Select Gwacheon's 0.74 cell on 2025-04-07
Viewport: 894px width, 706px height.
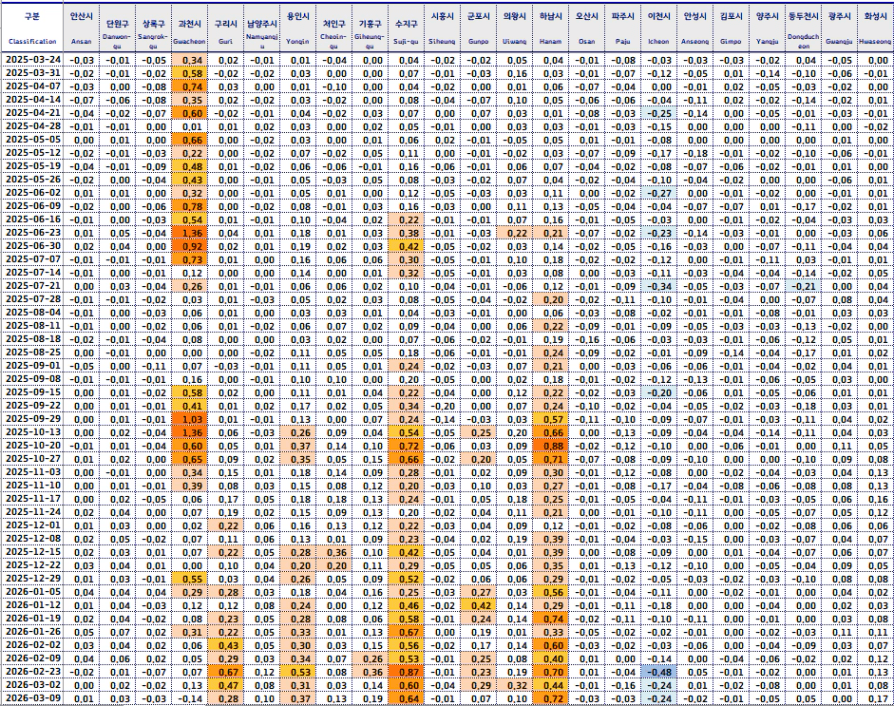[189, 87]
